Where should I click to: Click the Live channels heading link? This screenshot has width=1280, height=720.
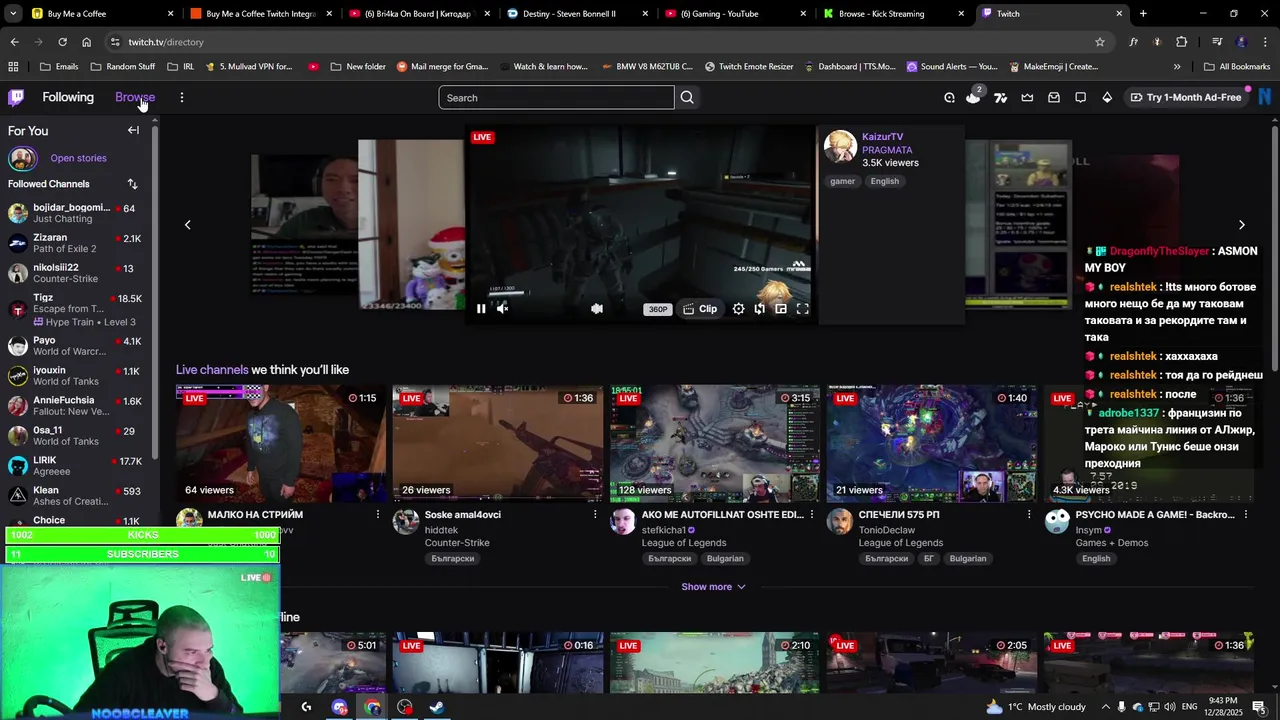[x=212, y=370]
